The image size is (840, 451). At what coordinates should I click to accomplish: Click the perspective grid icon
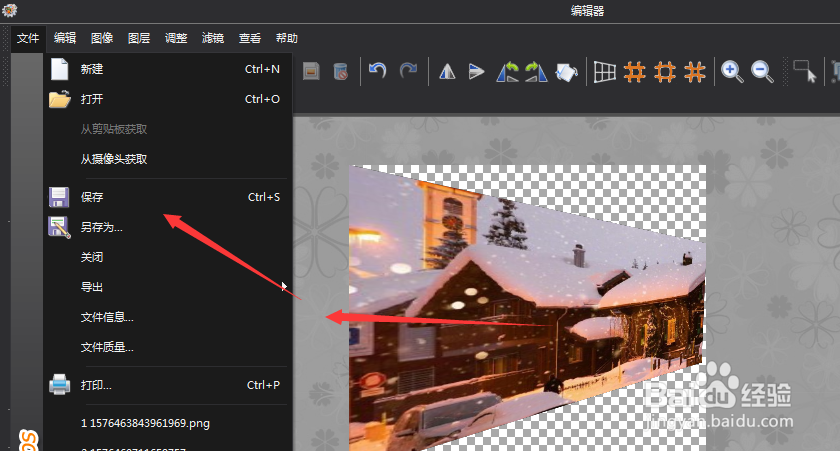pos(605,72)
